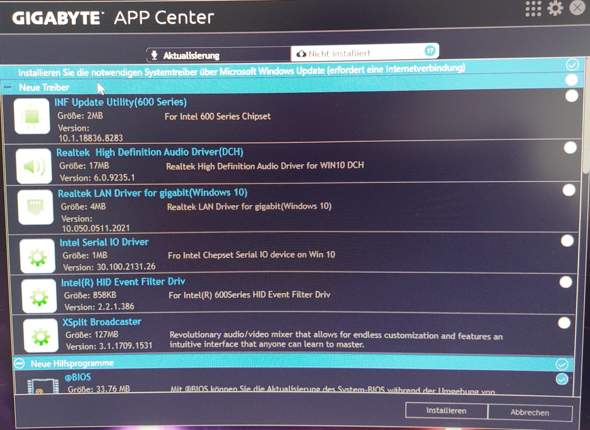590x430 pixels.
Task: Click the Realtek LAN network port icon
Action: [x=36, y=207]
